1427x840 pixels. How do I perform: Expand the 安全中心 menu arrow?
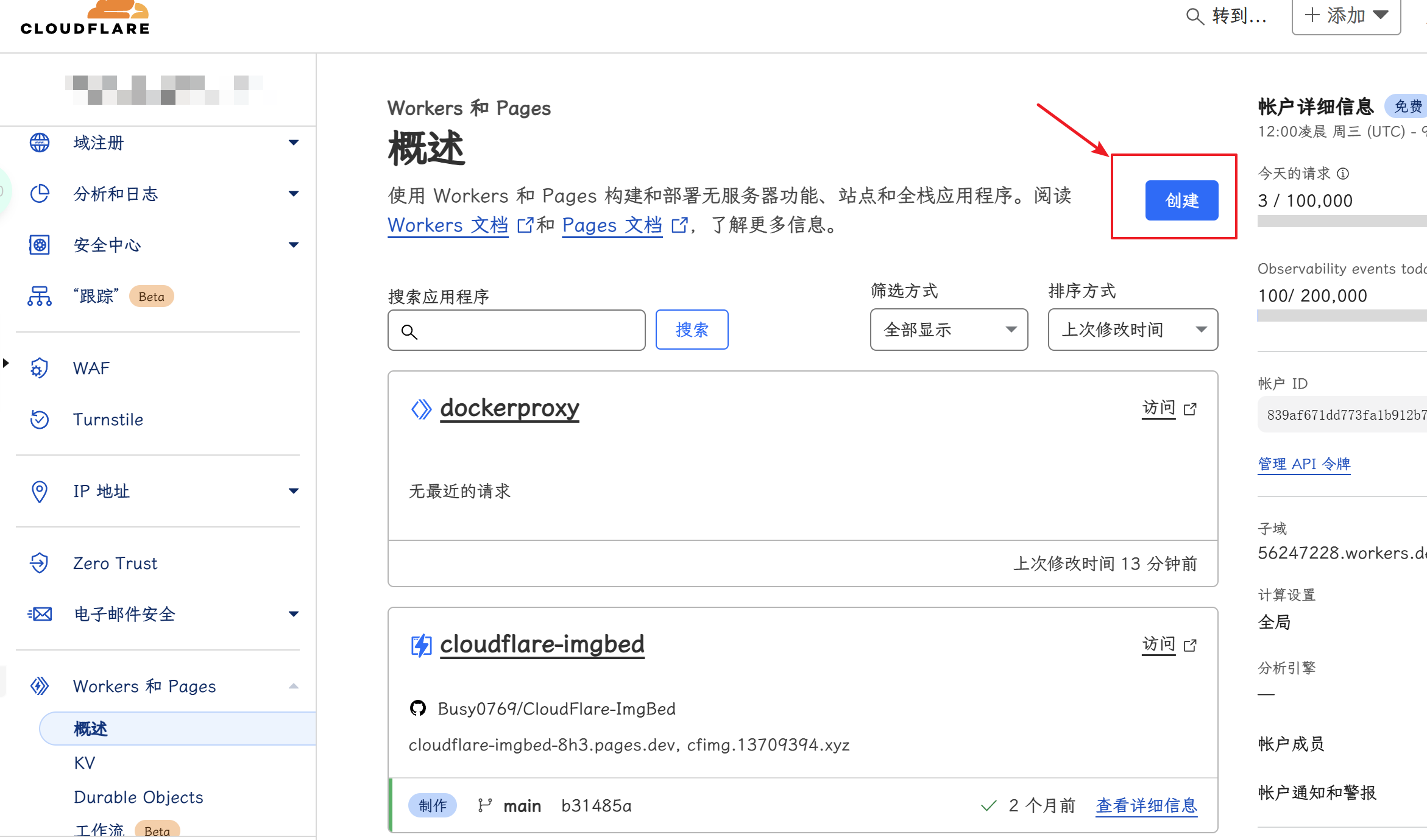click(x=294, y=245)
